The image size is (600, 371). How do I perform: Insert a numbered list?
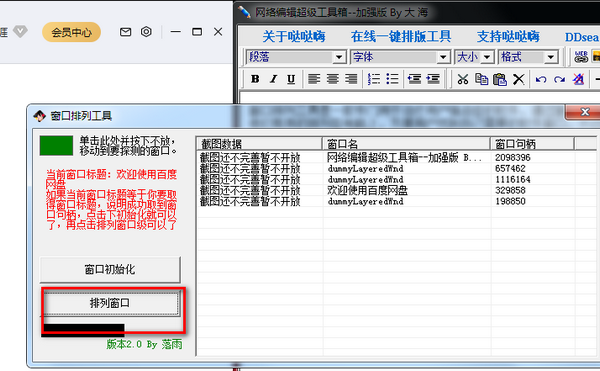point(373,79)
